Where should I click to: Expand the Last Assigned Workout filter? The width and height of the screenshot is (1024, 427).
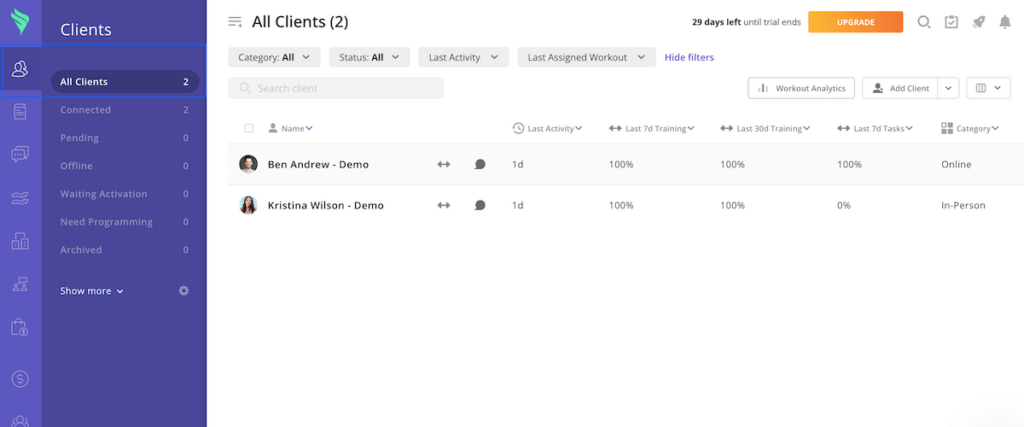[x=586, y=58]
